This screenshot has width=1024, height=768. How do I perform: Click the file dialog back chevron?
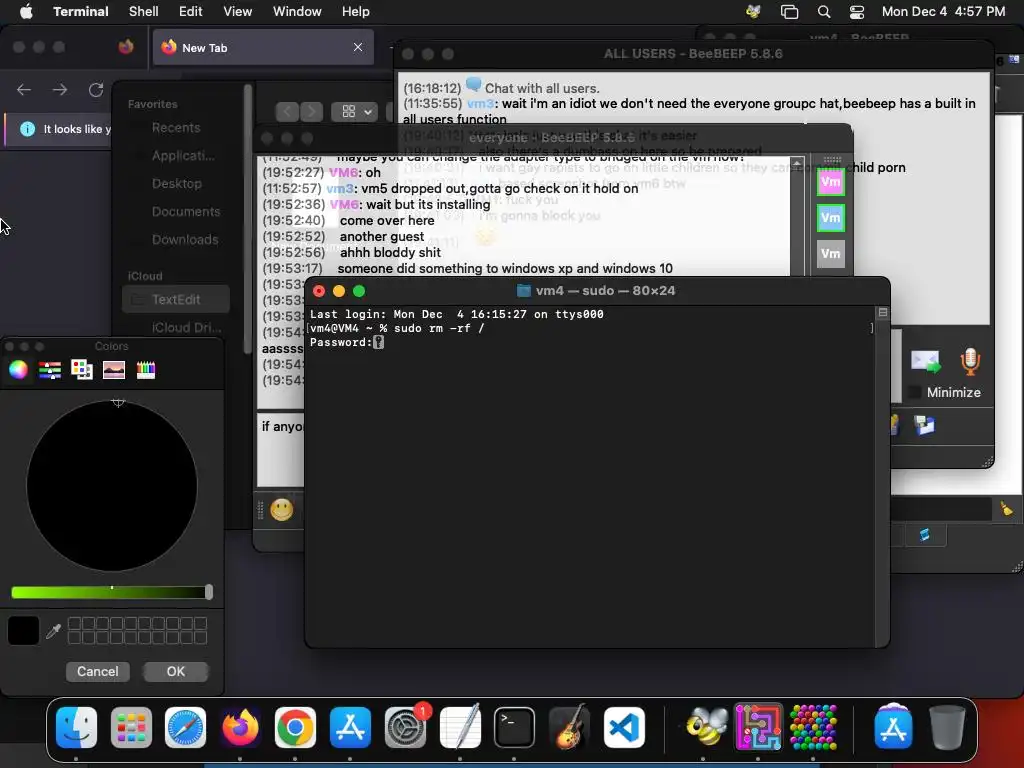coord(287,112)
